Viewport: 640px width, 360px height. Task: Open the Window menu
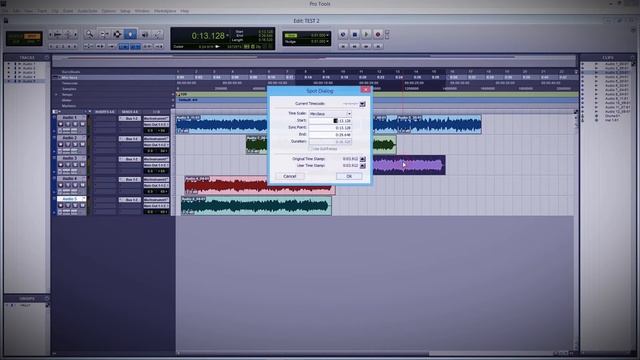[x=142, y=11]
